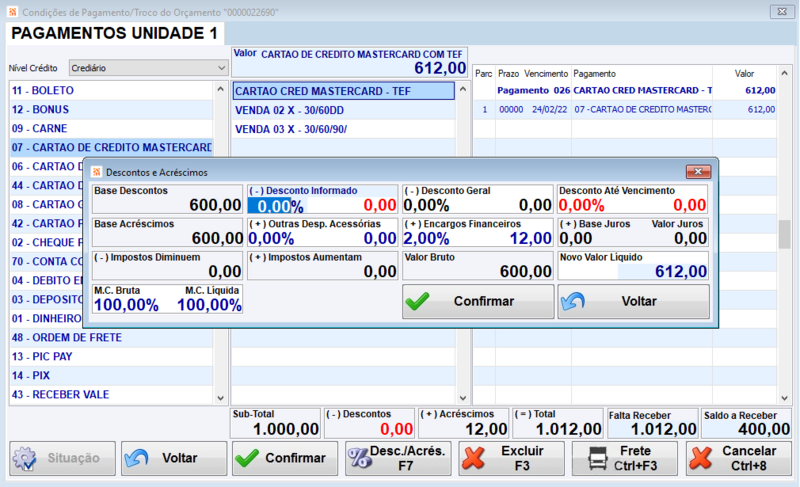Close the Descontos e Acréscimos dialog
This screenshot has height=487, width=800.
point(698,172)
